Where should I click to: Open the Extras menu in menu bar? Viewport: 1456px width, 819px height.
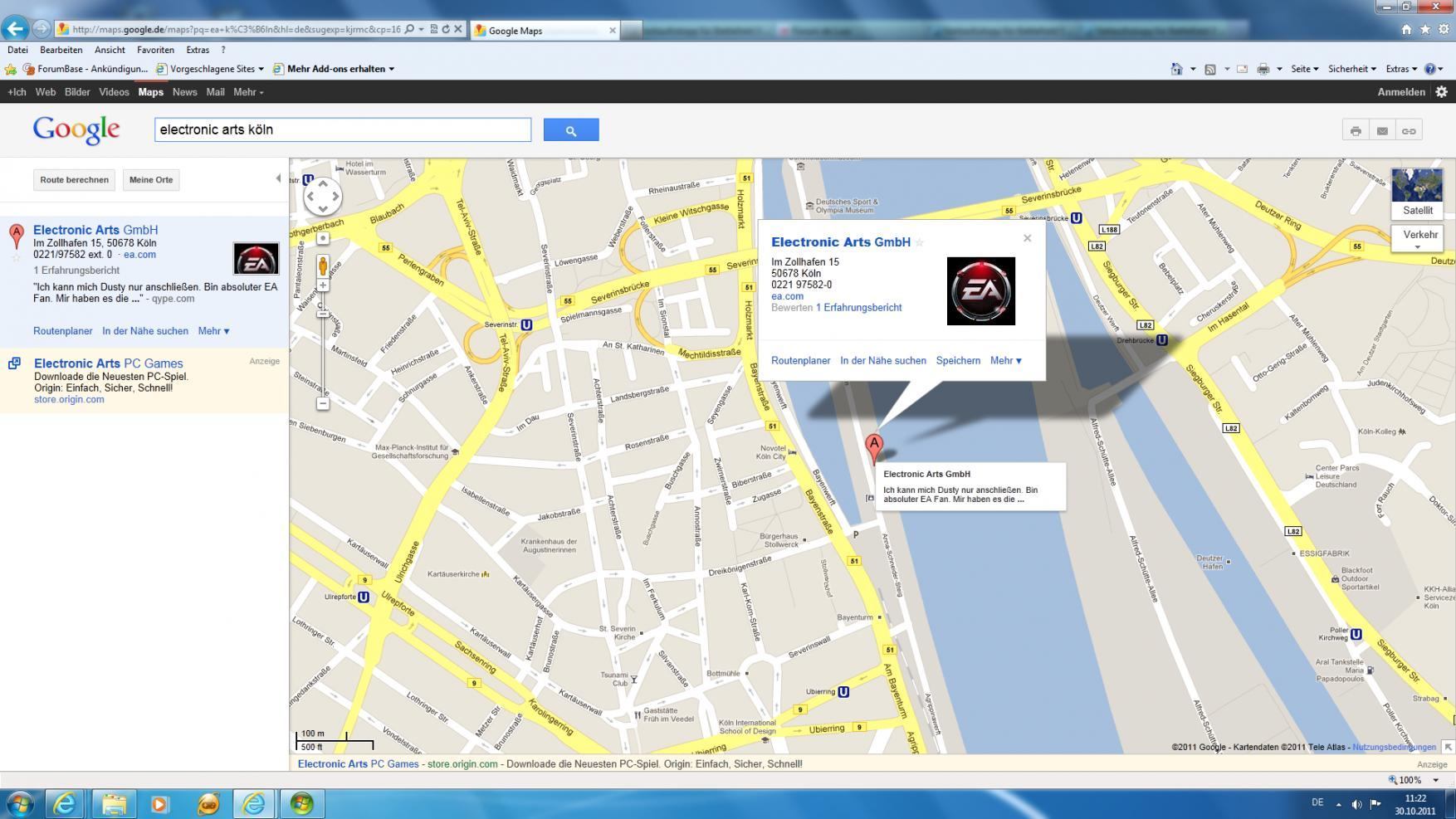pyautogui.click(x=198, y=50)
